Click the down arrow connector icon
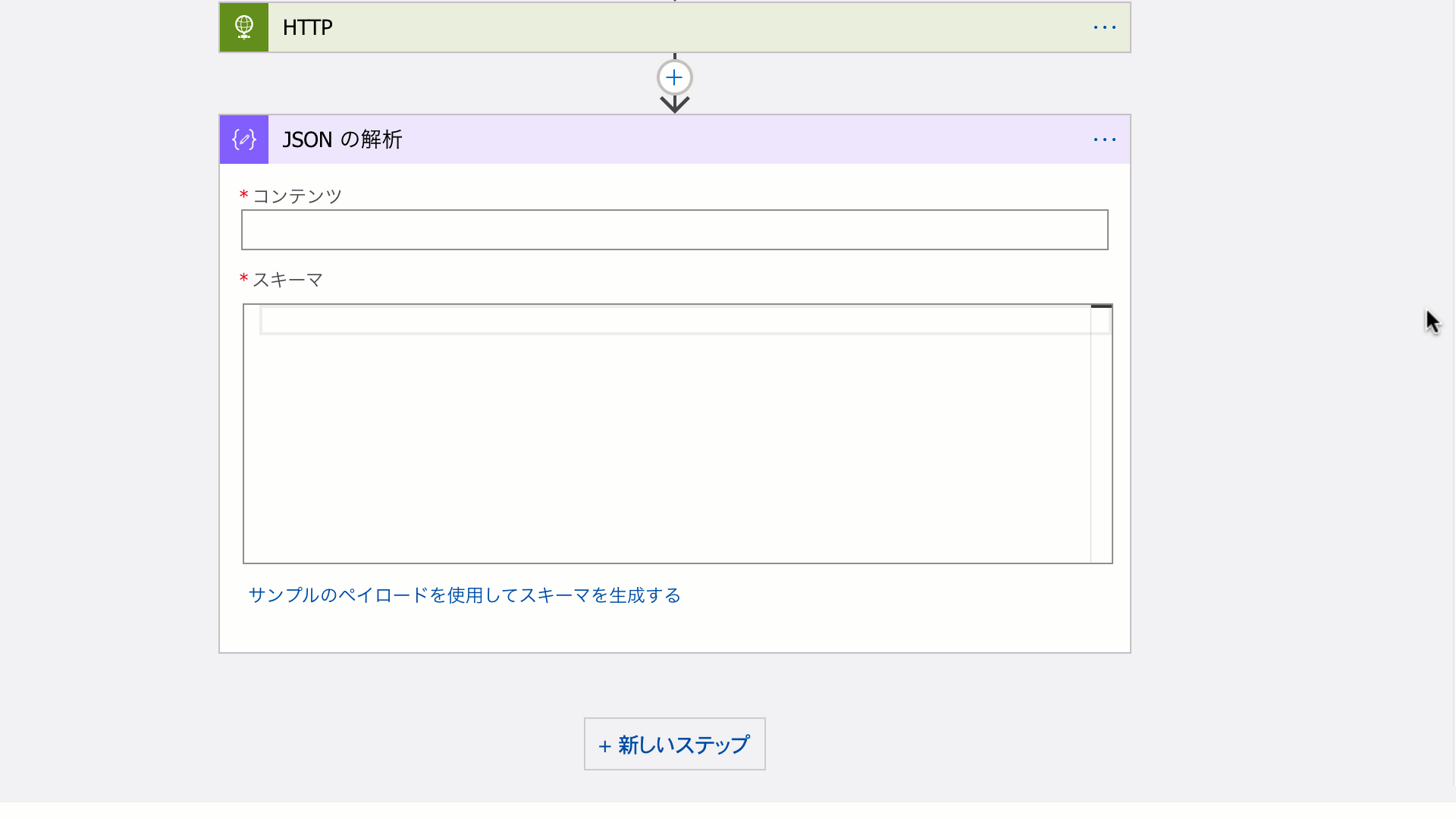1456x819 pixels. 675,103
